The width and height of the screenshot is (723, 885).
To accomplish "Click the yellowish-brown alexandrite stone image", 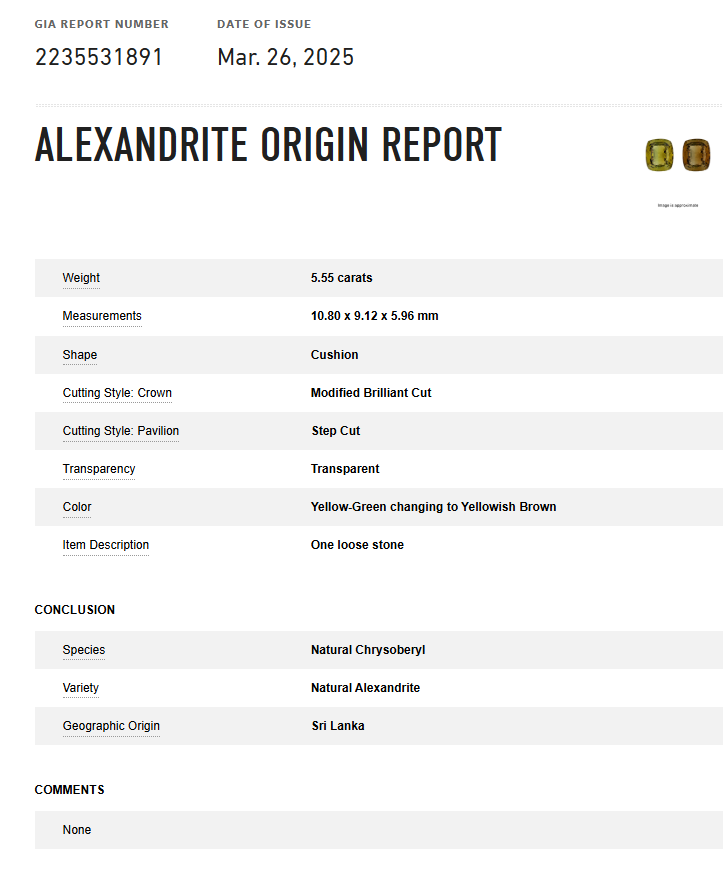I will pyautogui.click(x=696, y=154).
